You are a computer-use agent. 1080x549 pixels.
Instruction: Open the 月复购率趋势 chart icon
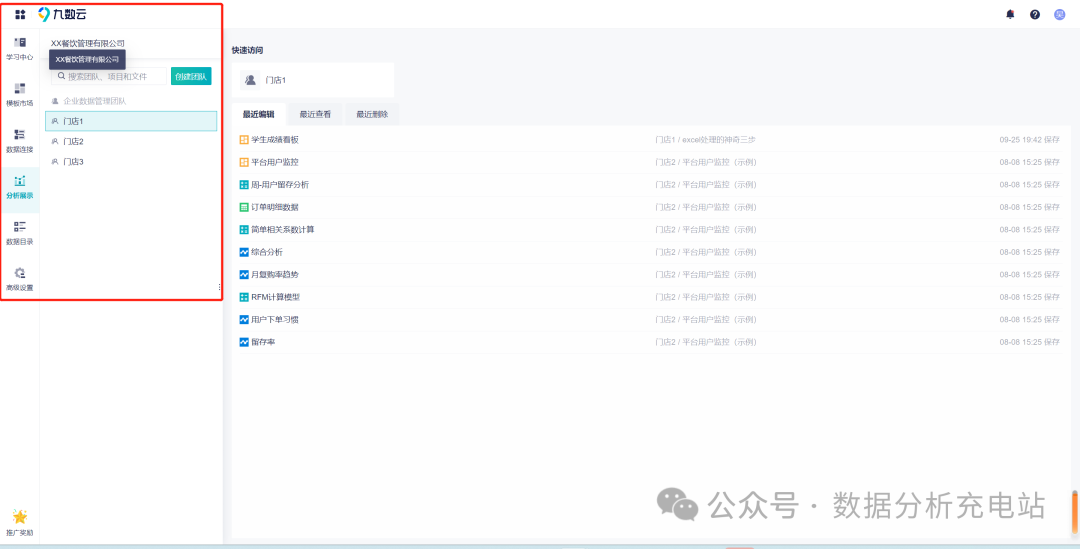243,275
